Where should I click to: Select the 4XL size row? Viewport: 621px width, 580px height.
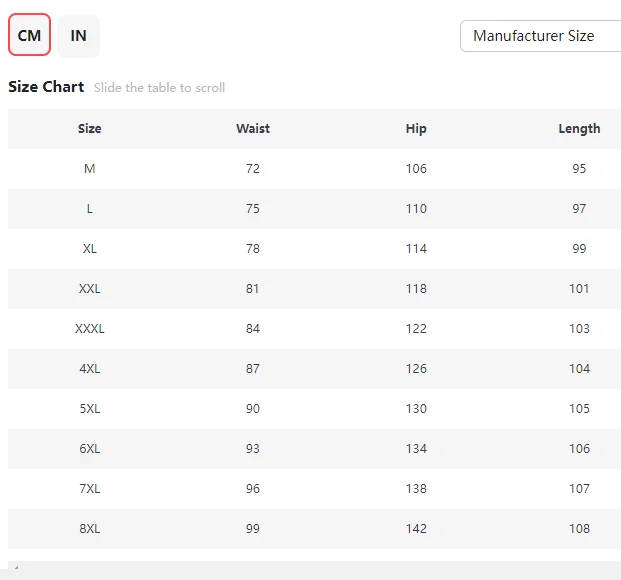[314, 369]
